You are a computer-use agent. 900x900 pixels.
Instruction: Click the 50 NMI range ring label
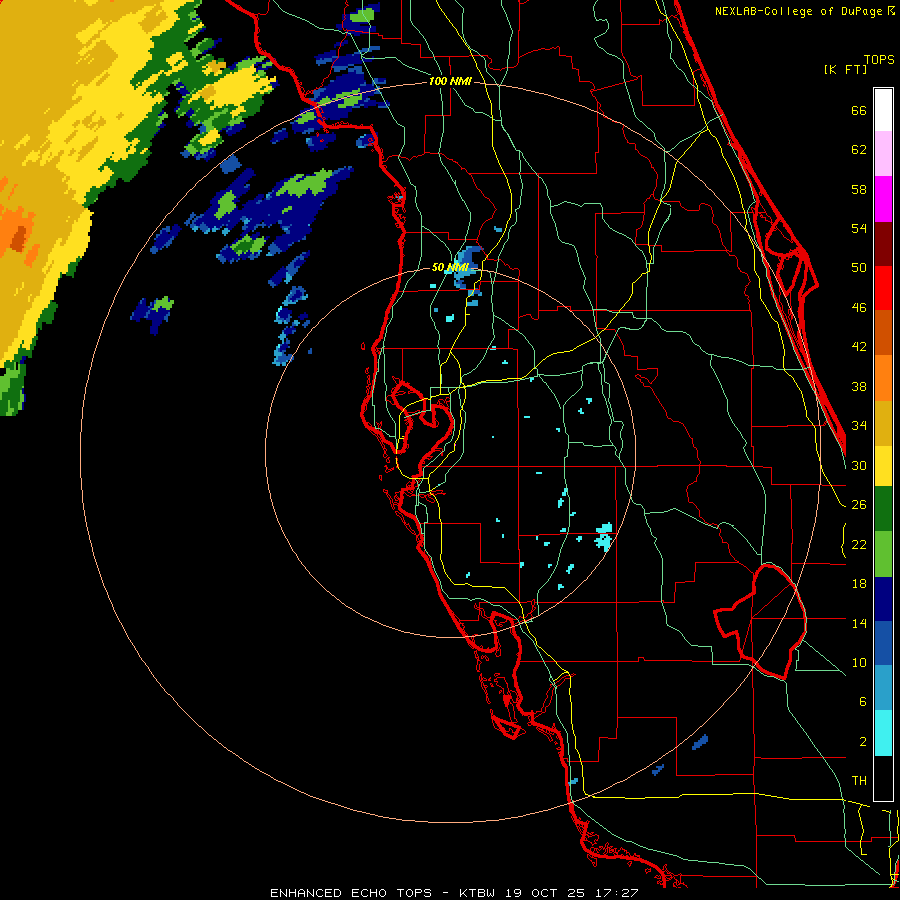[x=449, y=267]
